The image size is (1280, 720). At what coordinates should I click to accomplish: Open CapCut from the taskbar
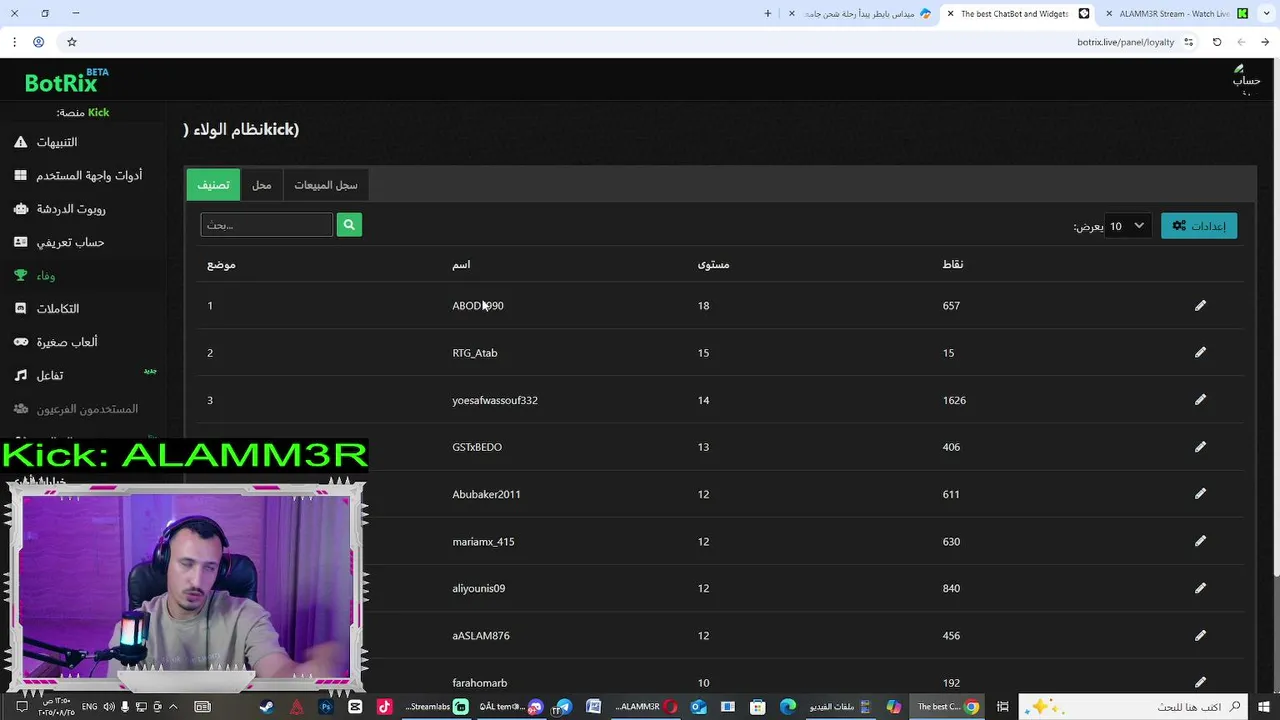coord(355,707)
